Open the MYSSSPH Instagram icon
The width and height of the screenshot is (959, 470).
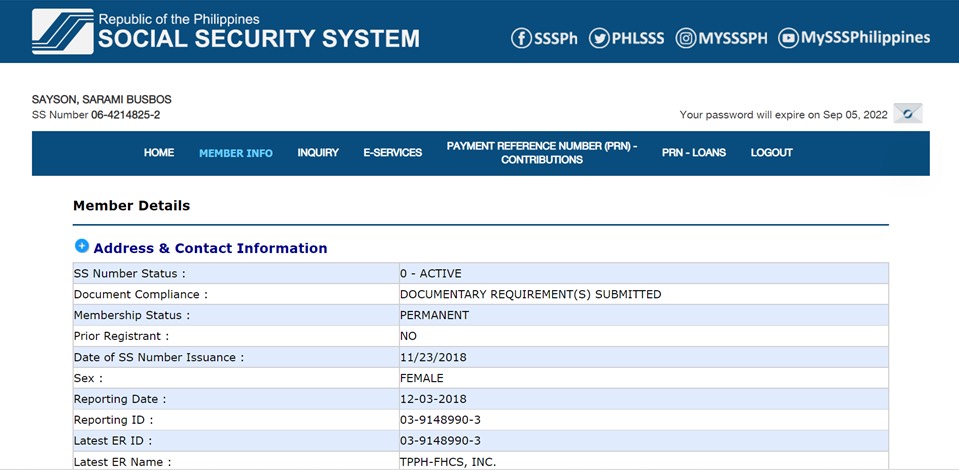click(686, 38)
